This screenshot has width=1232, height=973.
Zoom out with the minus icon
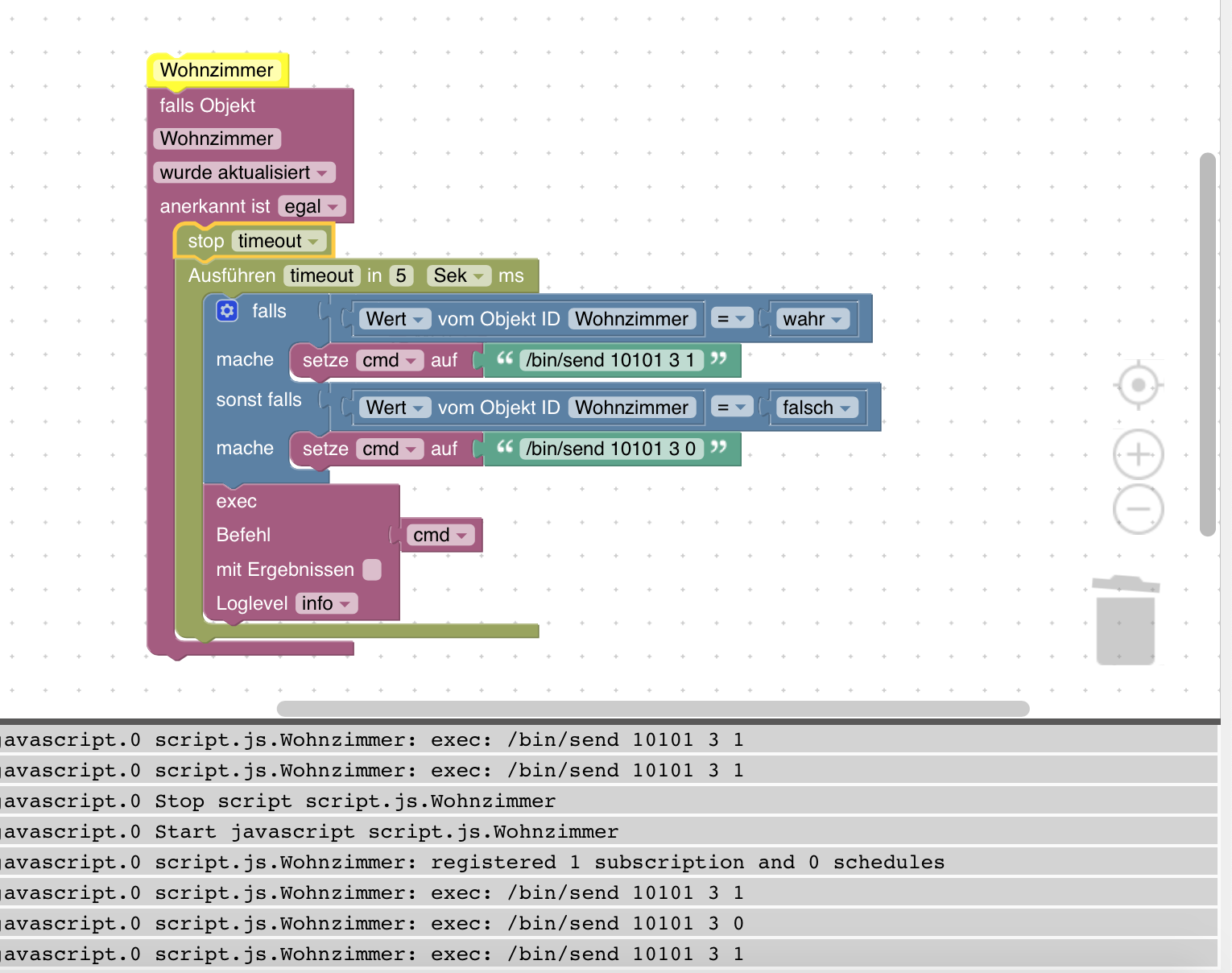[x=1138, y=509]
